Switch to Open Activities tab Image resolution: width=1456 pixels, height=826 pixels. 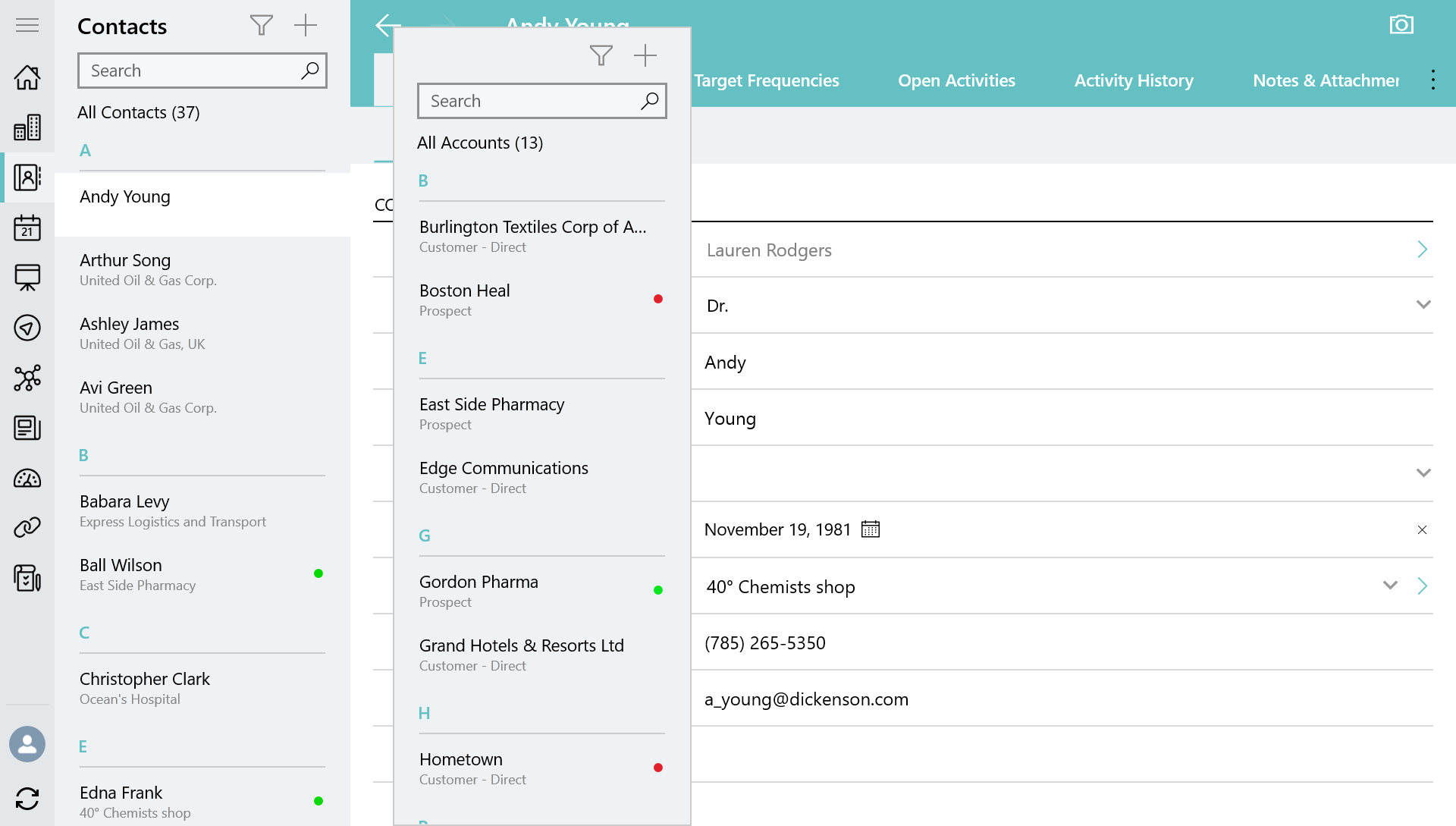coord(956,80)
